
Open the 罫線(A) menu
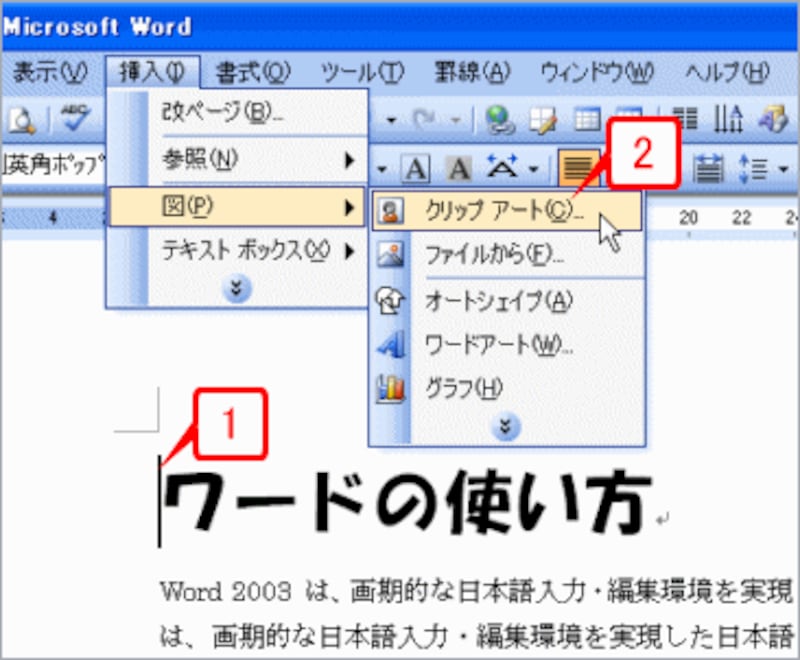[x=472, y=72]
